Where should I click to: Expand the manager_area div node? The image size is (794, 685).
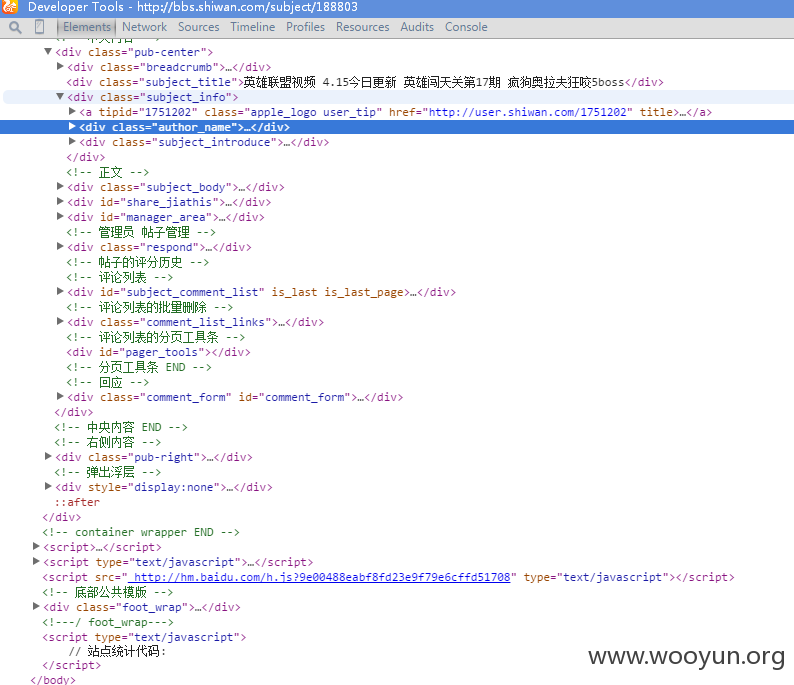point(60,217)
